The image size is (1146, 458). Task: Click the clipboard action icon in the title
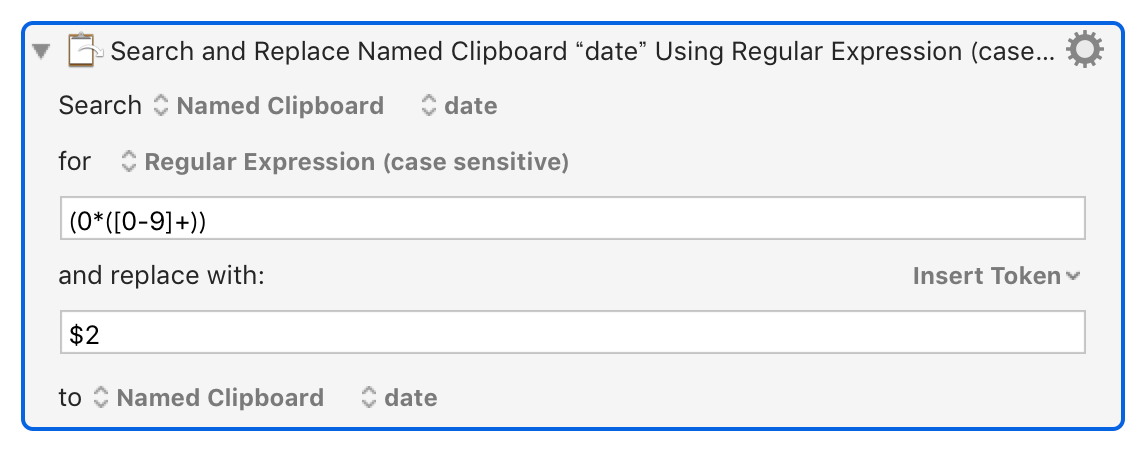(x=85, y=51)
